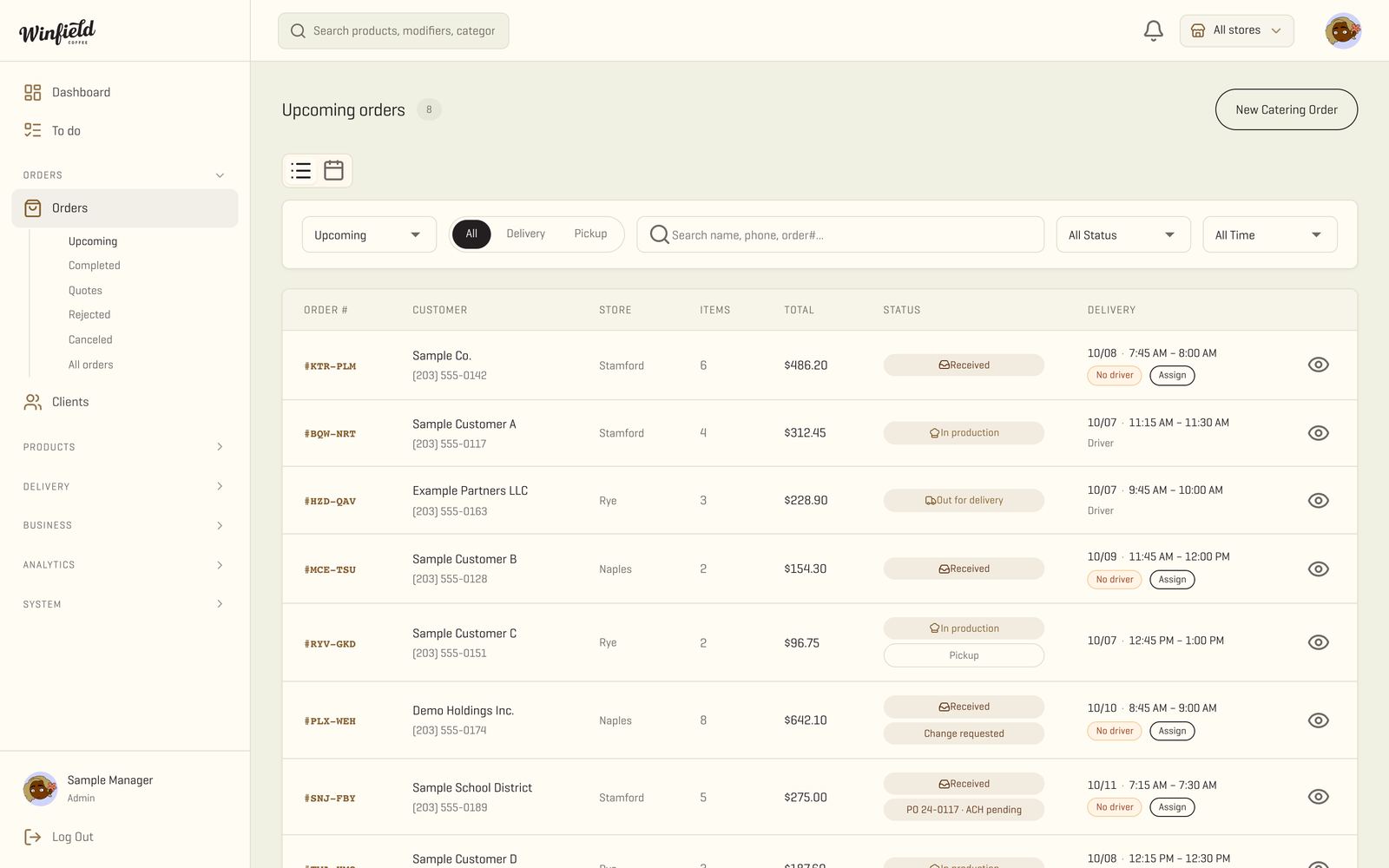View order #MCE-TSU via eye icon
Screen dimensions: 1389x868
(1318, 569)
